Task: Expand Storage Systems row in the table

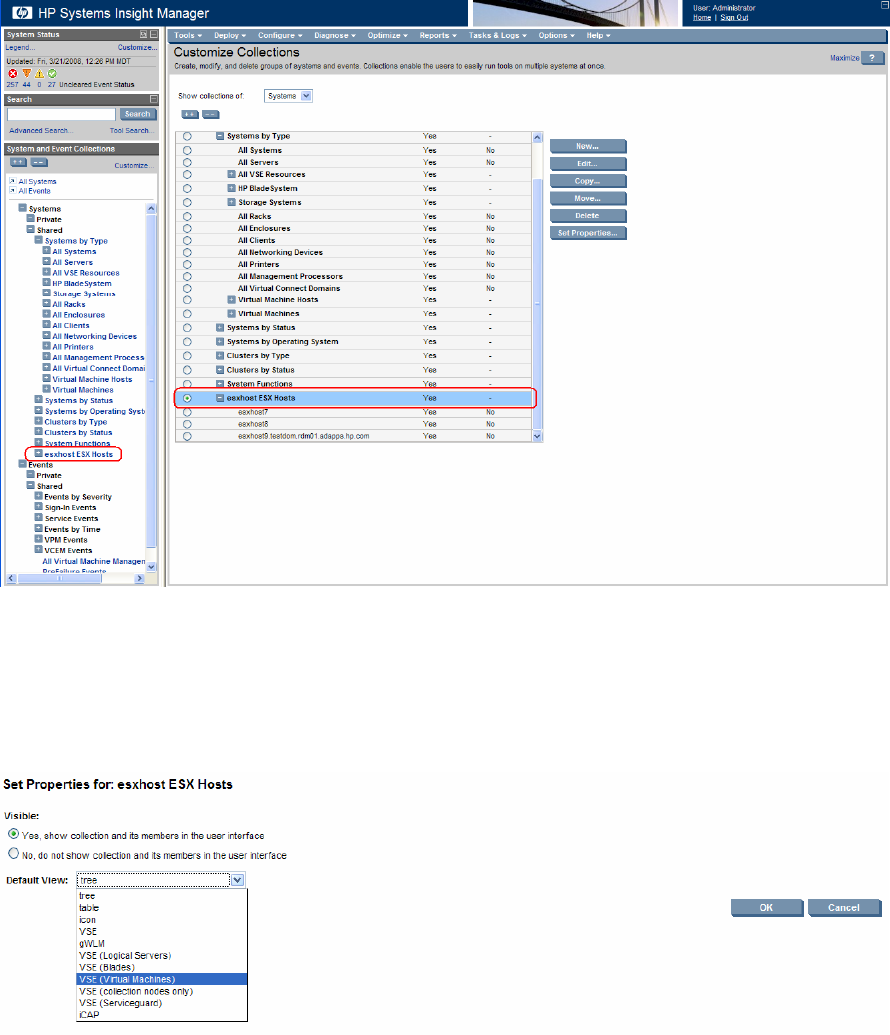Action: point(232,202)
